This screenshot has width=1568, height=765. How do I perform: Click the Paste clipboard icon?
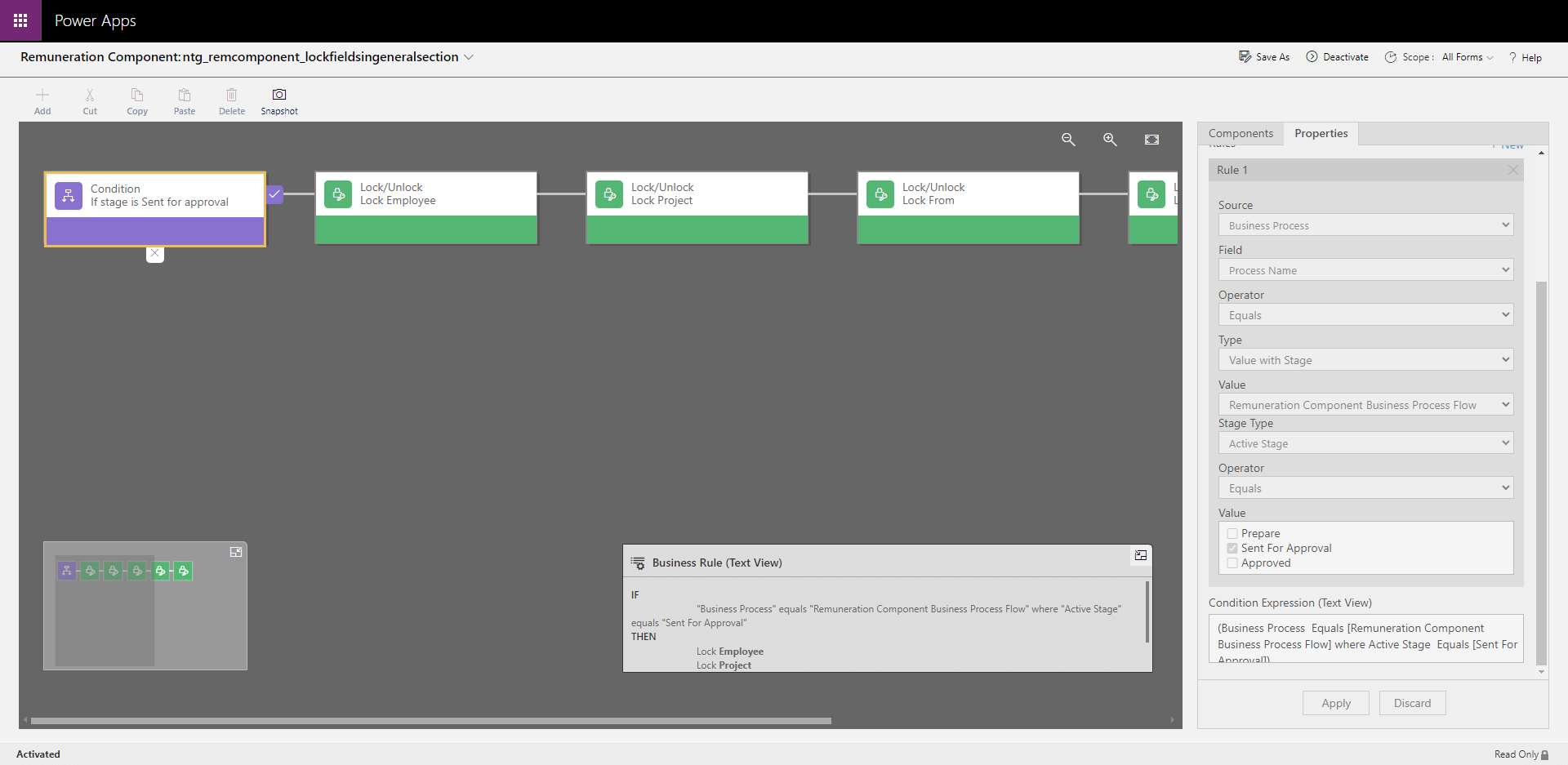(185, 95)
